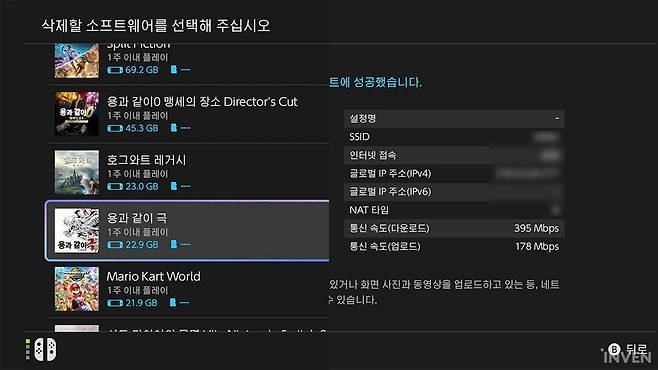
Task: Click 1주 이내 플레이 under 호그와트 레거시
Action: (137, 174)
